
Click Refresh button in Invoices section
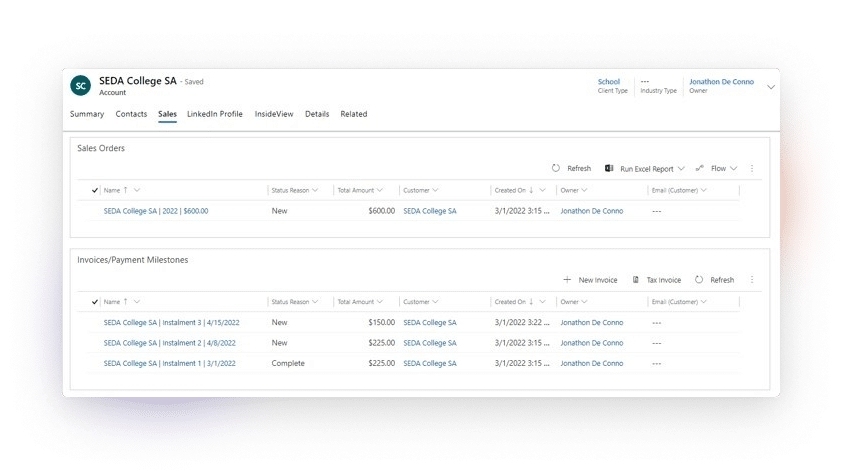pos(714,280)
